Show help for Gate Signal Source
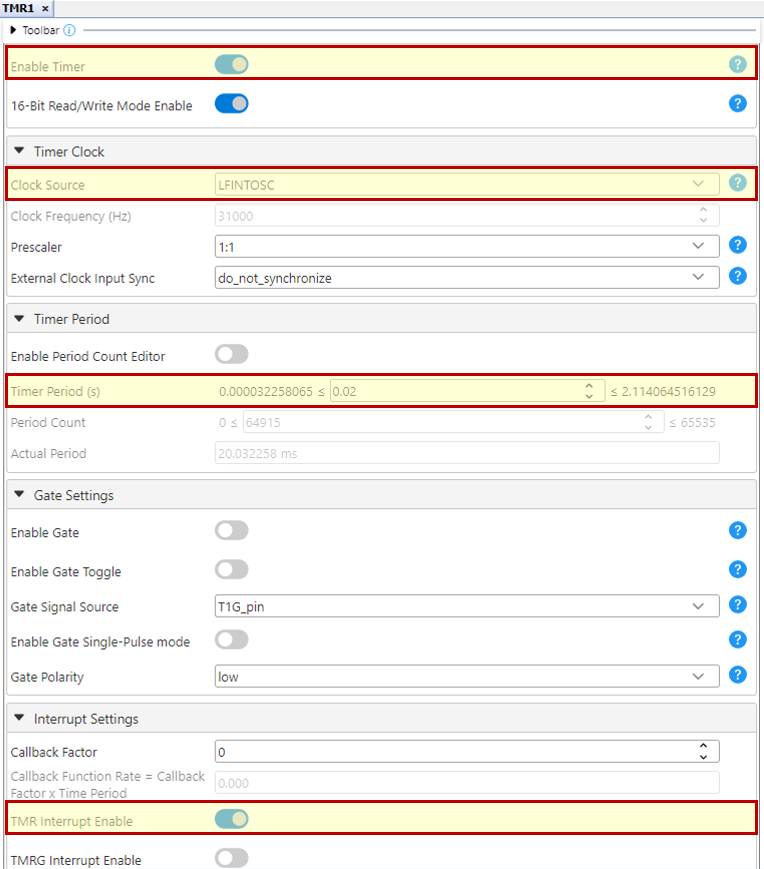Screen dimensions: 764x869 point(738,605)
